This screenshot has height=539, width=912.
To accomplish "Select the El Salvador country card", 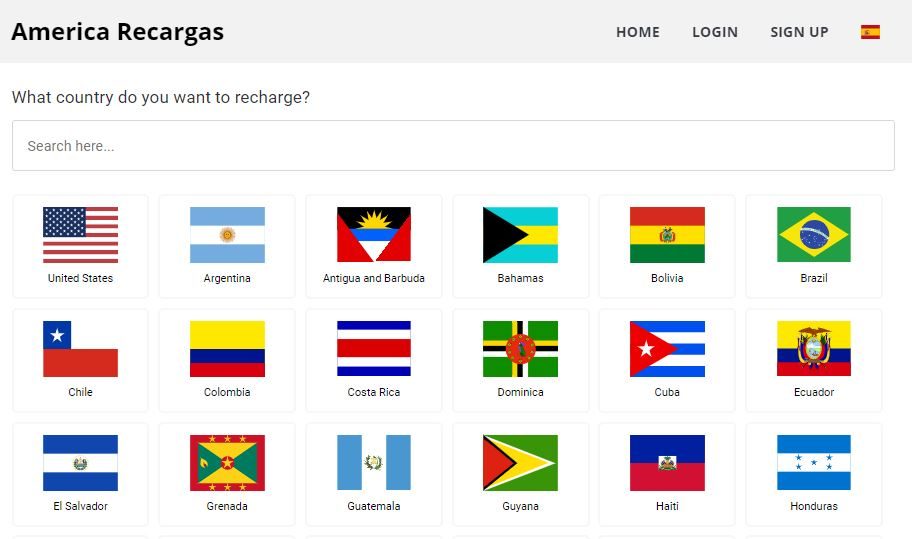I will 80,474.
